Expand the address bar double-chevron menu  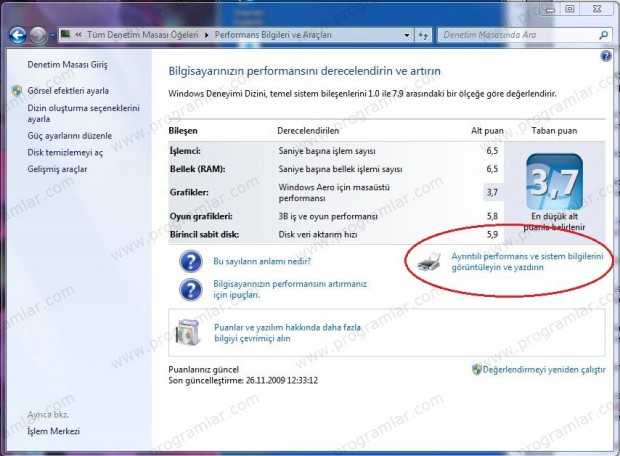[78, 35]
